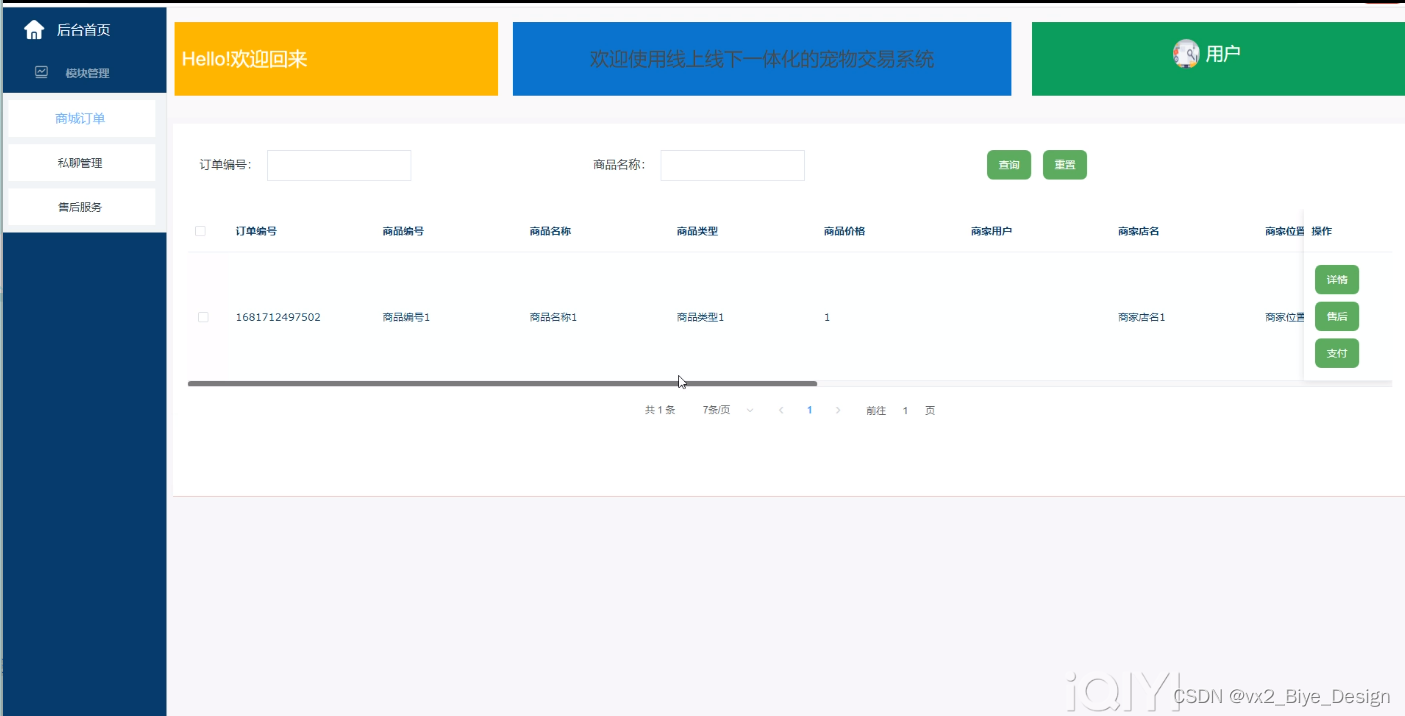
Task: Click the 模块管理 chart icon
Action: click(42, 72)
